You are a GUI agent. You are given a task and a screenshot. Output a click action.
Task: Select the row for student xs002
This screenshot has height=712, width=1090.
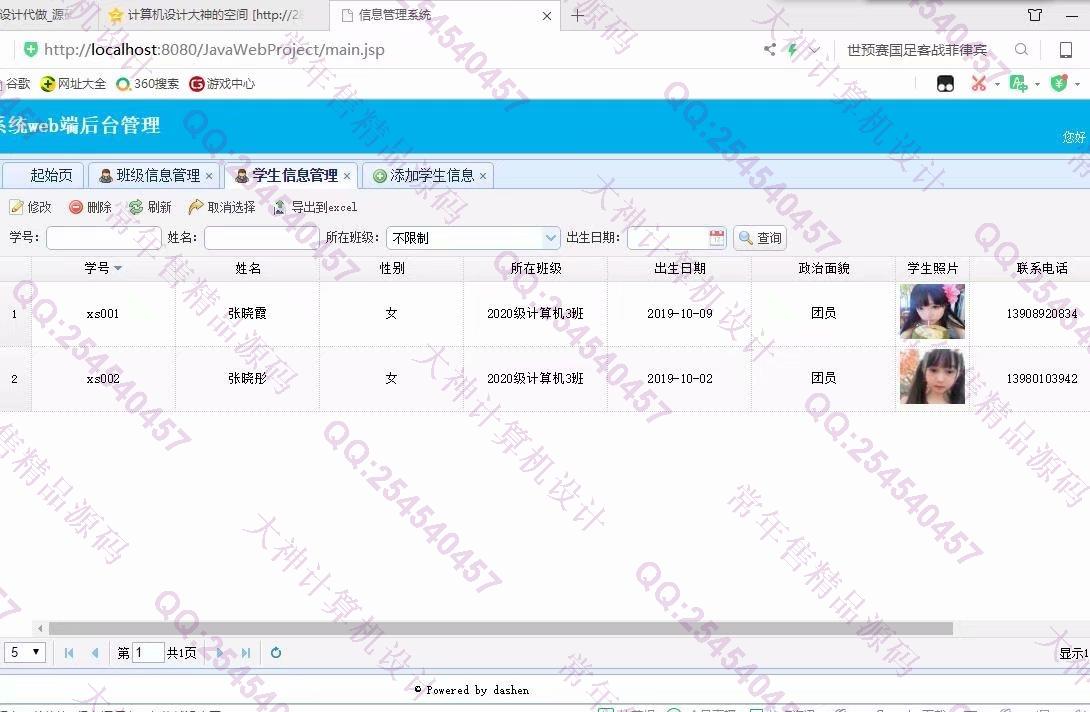coord(103,379)
